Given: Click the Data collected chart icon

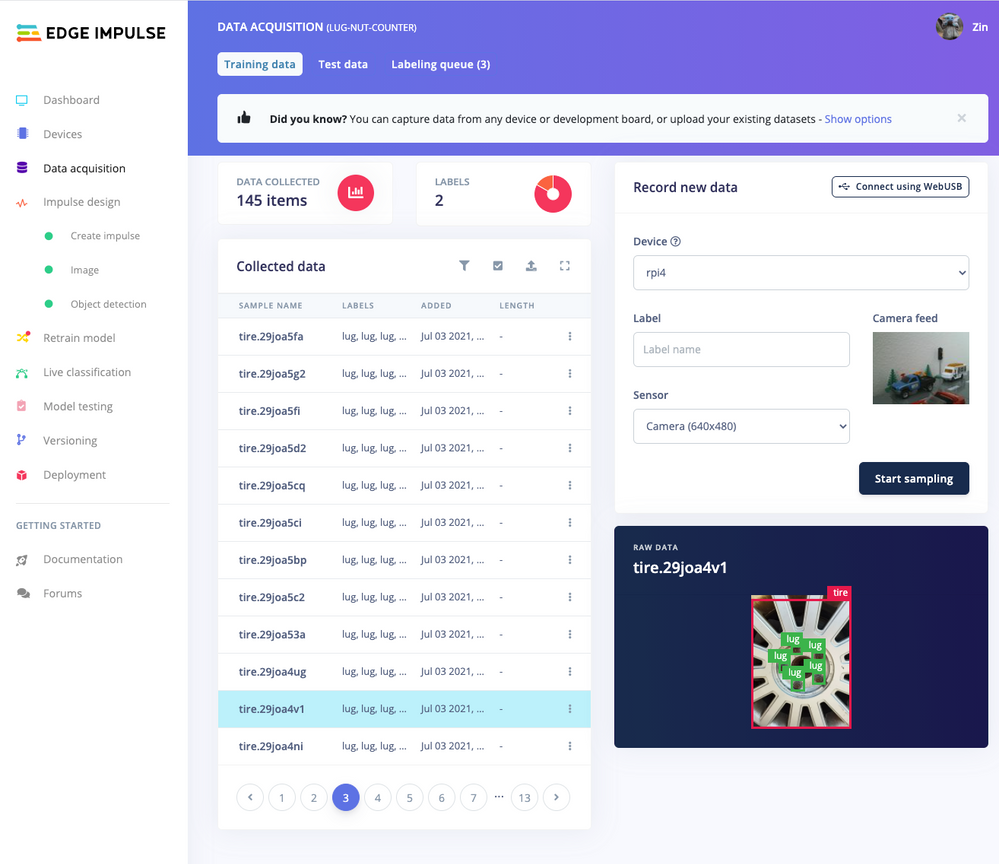Looking at the screenshot, I should coord(356,192).
